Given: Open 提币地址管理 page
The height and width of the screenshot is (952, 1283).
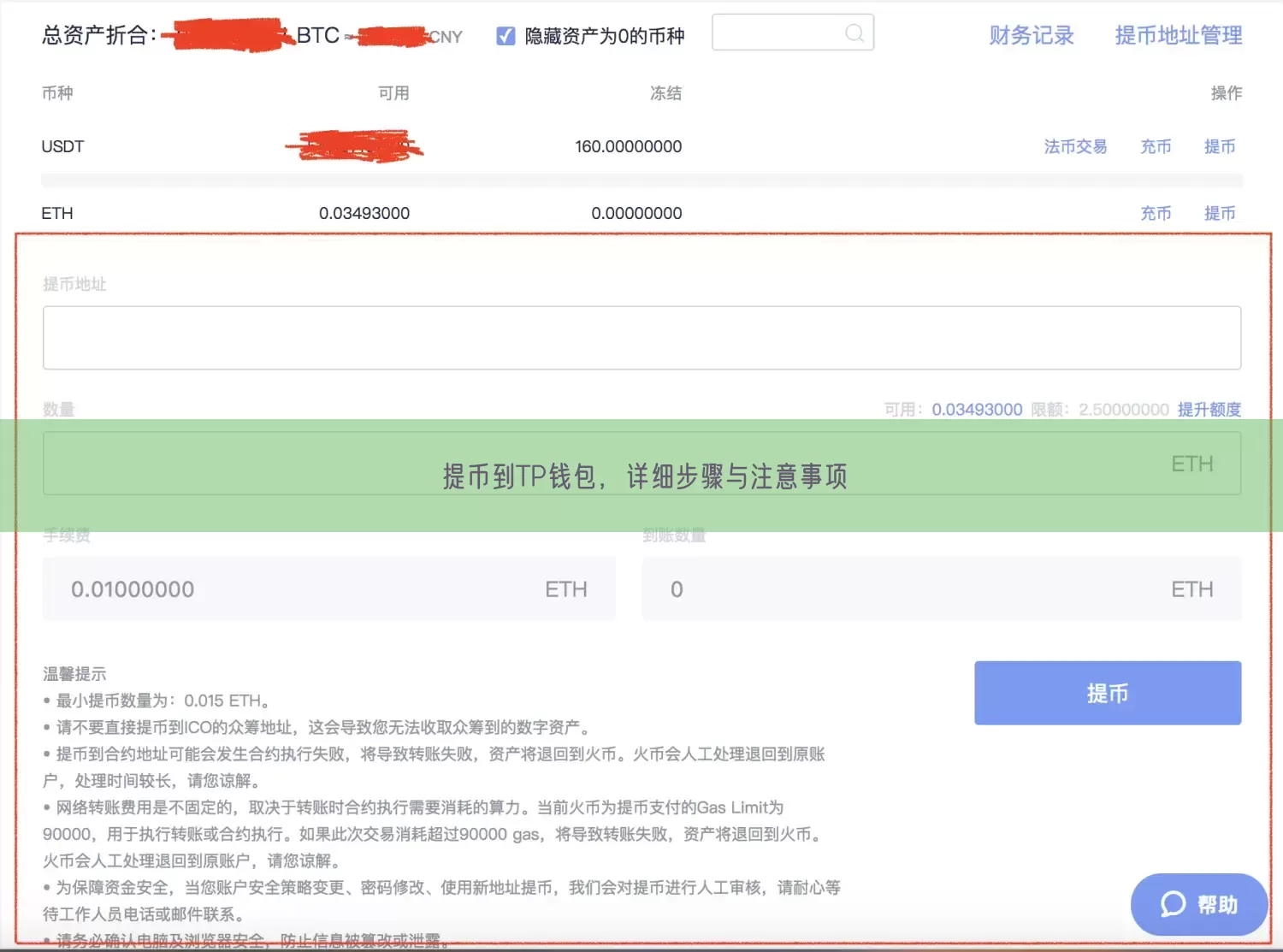Looking at the screenshot, I should tap(1179, 35).
